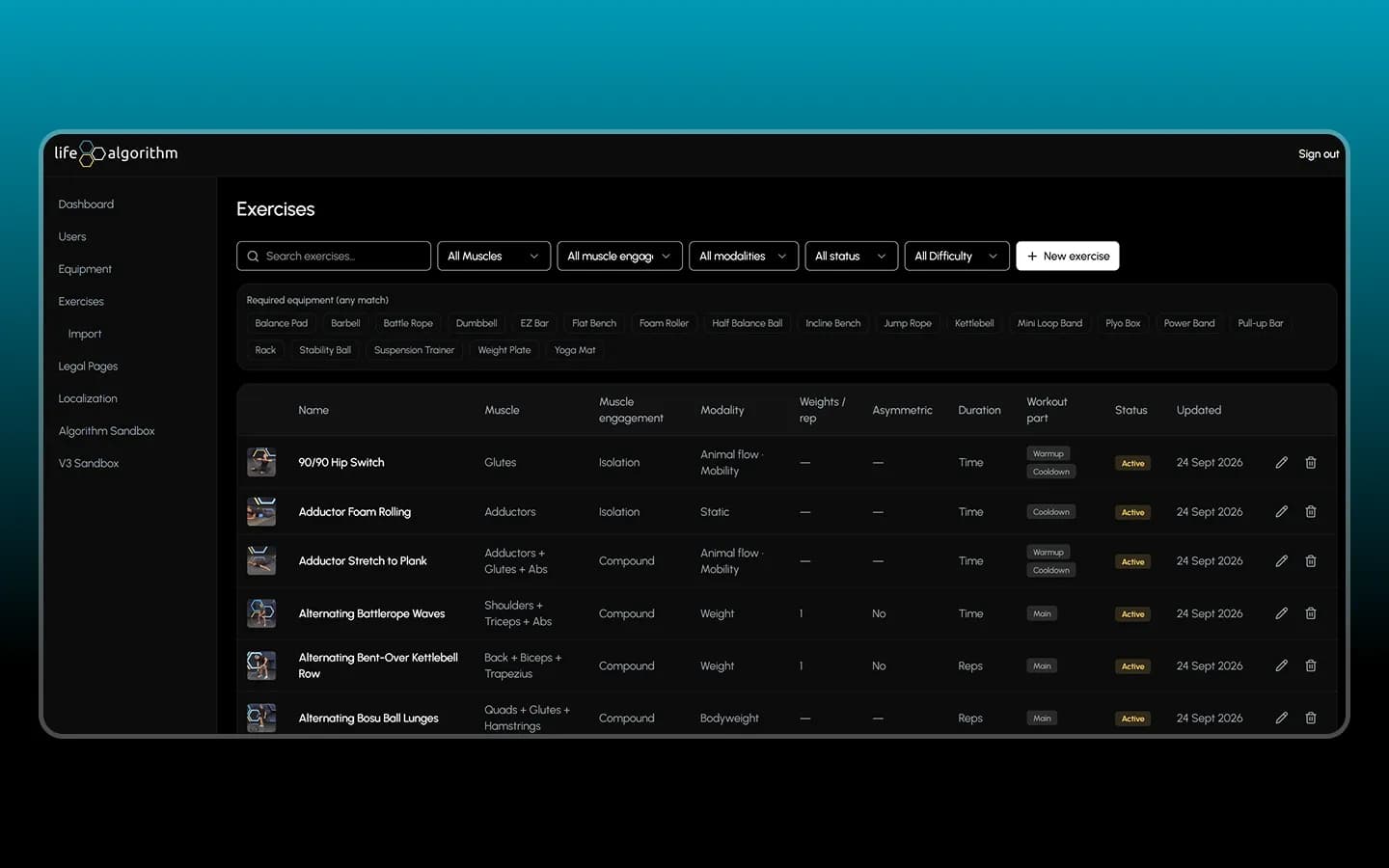Toggle the Barbell equipment filter
Viewport: 1389px width, 868px height.
(345, 323)
